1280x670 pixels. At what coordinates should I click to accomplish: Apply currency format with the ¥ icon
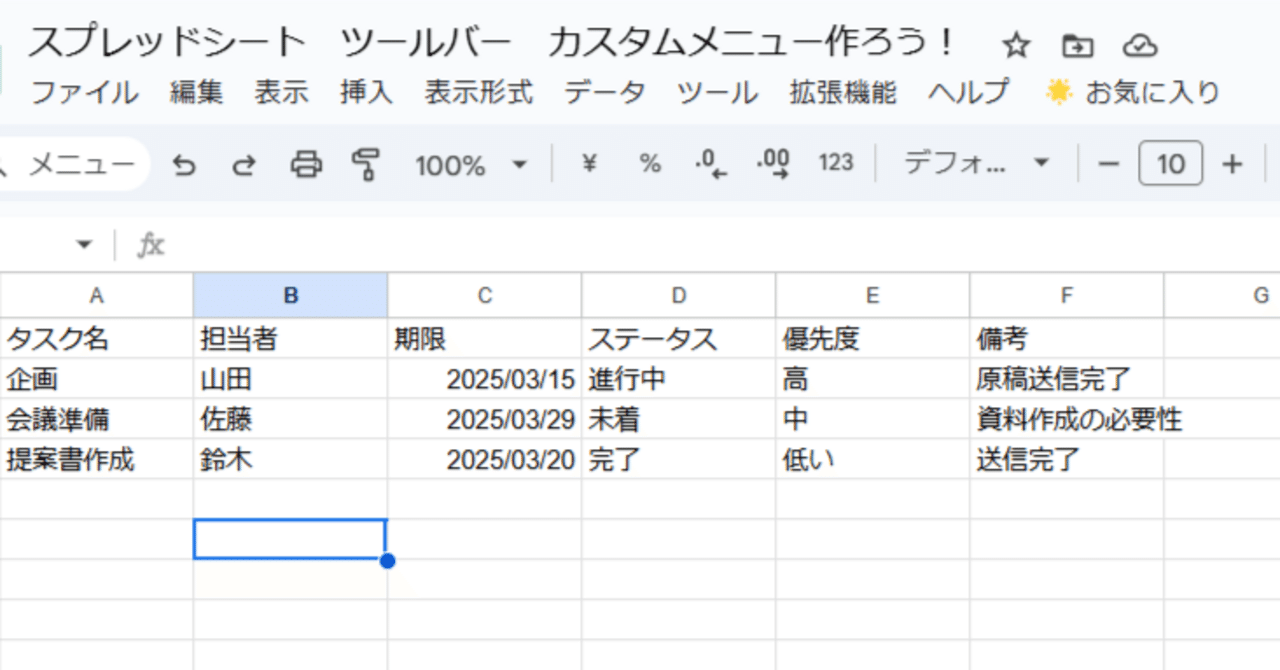[x=588, y=164]
